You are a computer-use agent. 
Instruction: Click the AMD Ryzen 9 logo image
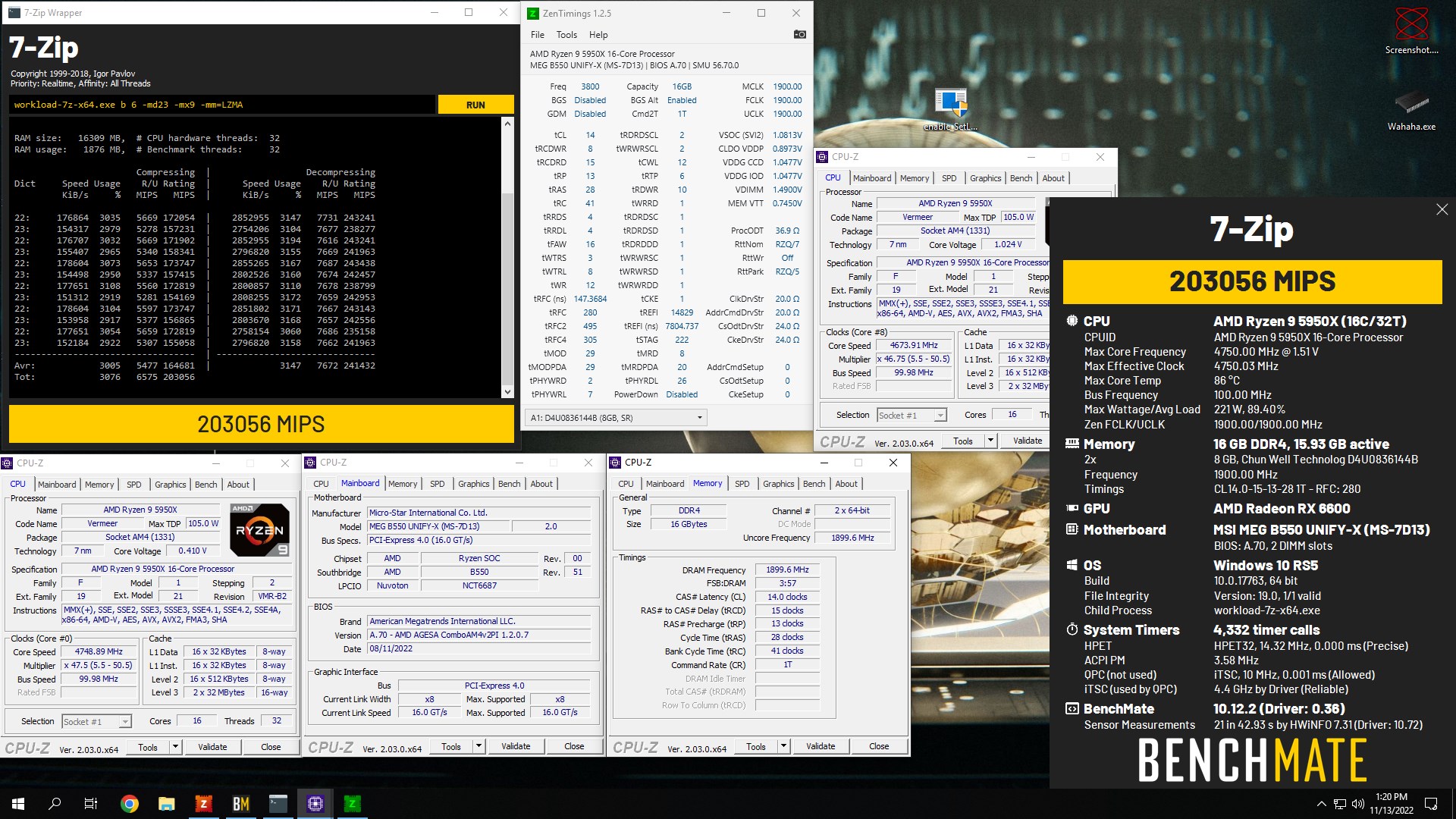pos(259,530)
